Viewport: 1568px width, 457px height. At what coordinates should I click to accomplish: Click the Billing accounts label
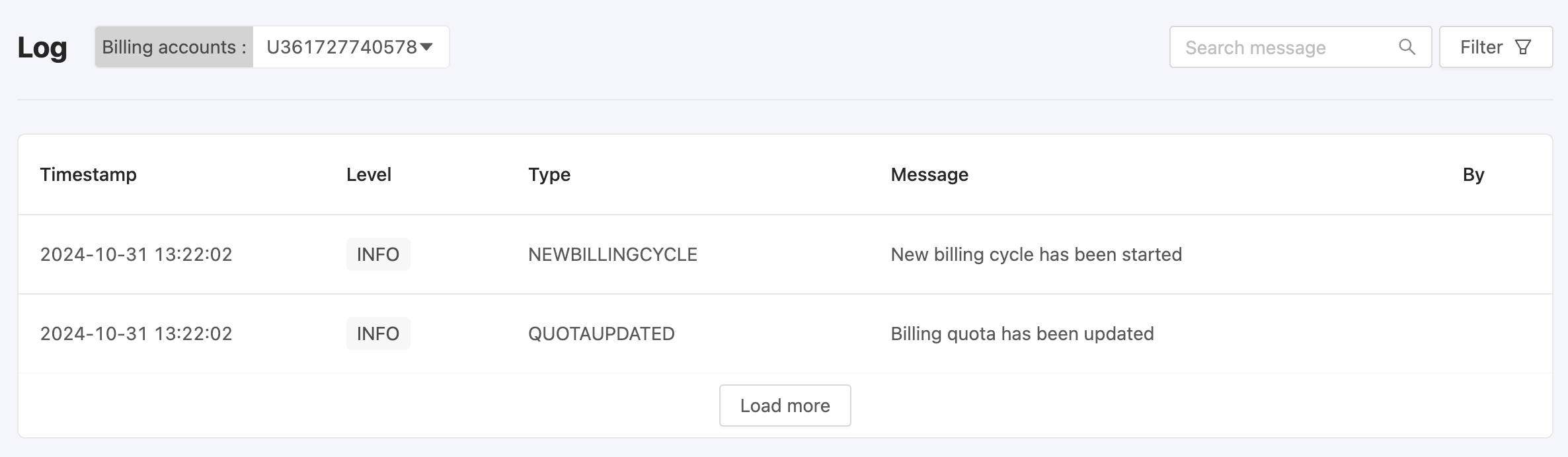(174, 47)
